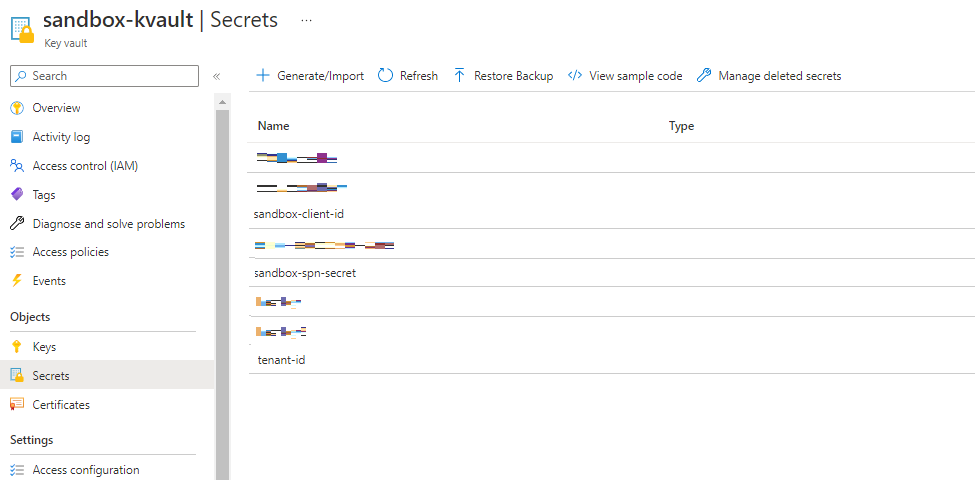The height and width of the screenshot is (480, 975).
Task: Open Access configuration settings
Action: pos(86,469)
